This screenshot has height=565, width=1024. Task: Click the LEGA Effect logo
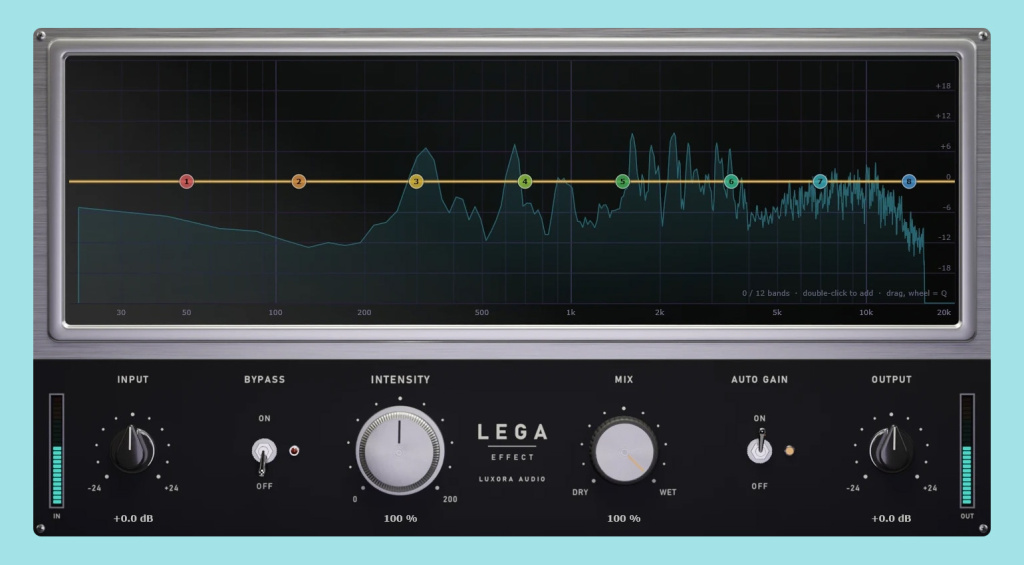513,442
